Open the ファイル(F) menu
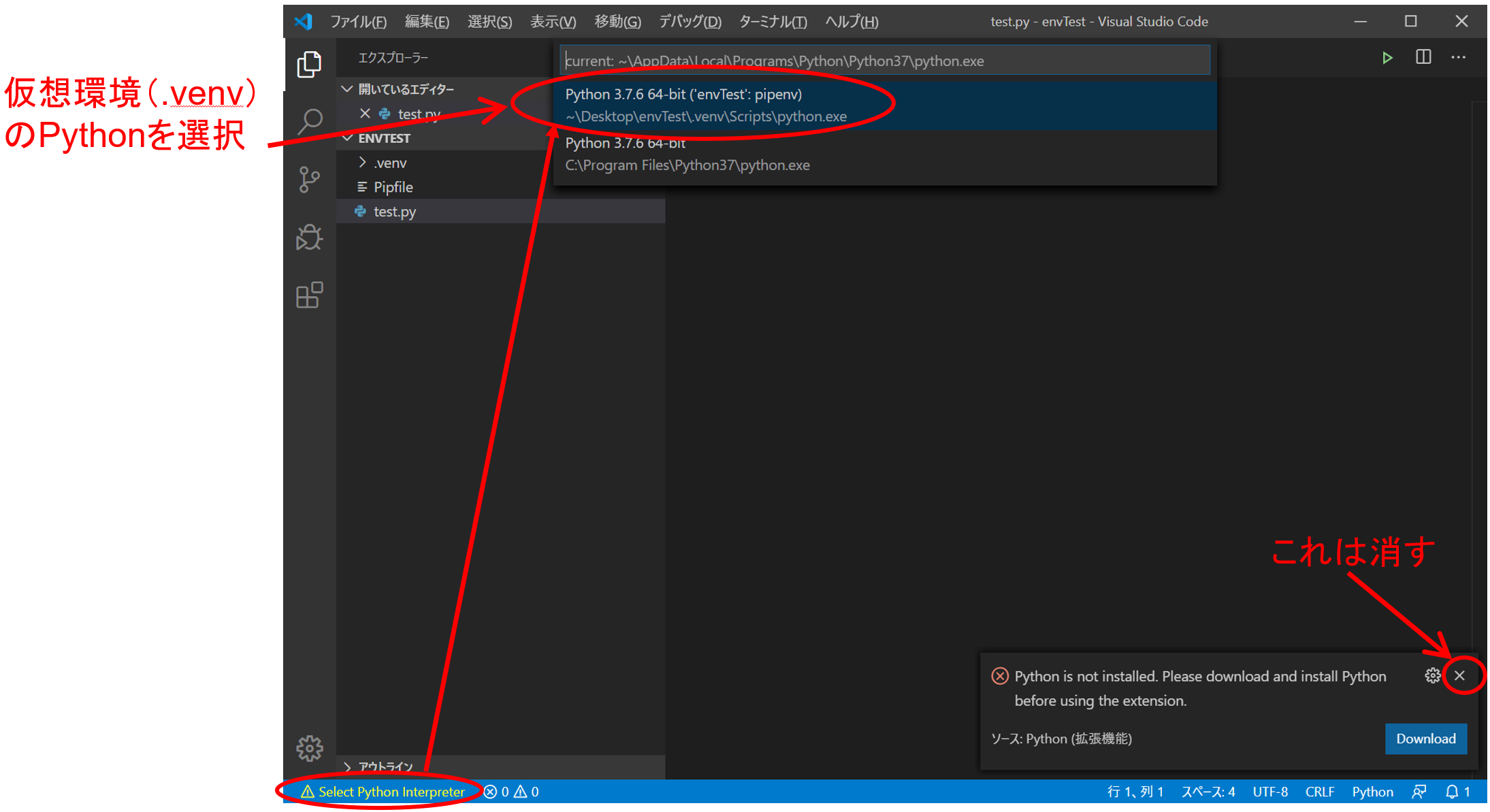 [x=358, y=22]
